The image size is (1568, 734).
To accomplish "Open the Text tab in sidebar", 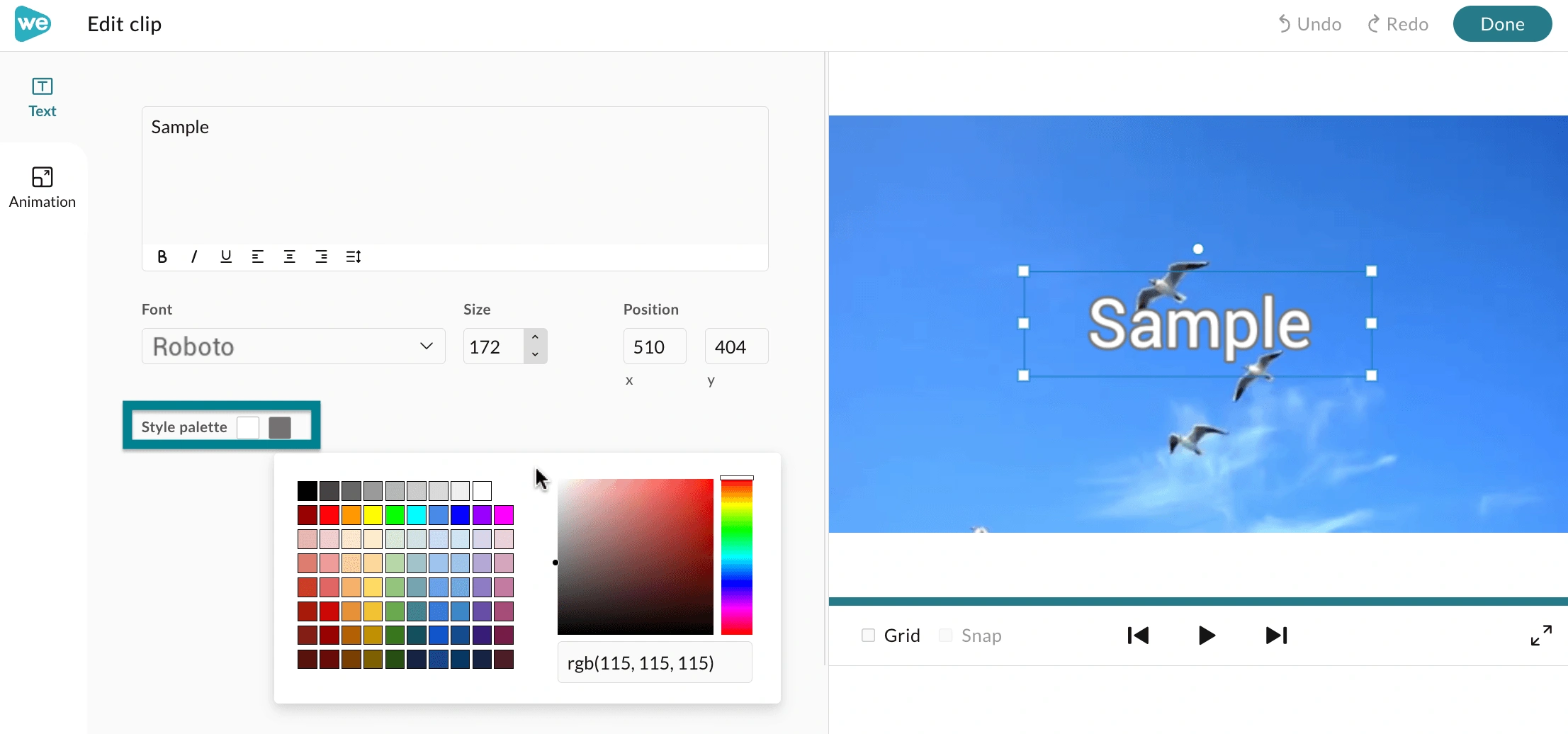I will click(x=42, y=98).
